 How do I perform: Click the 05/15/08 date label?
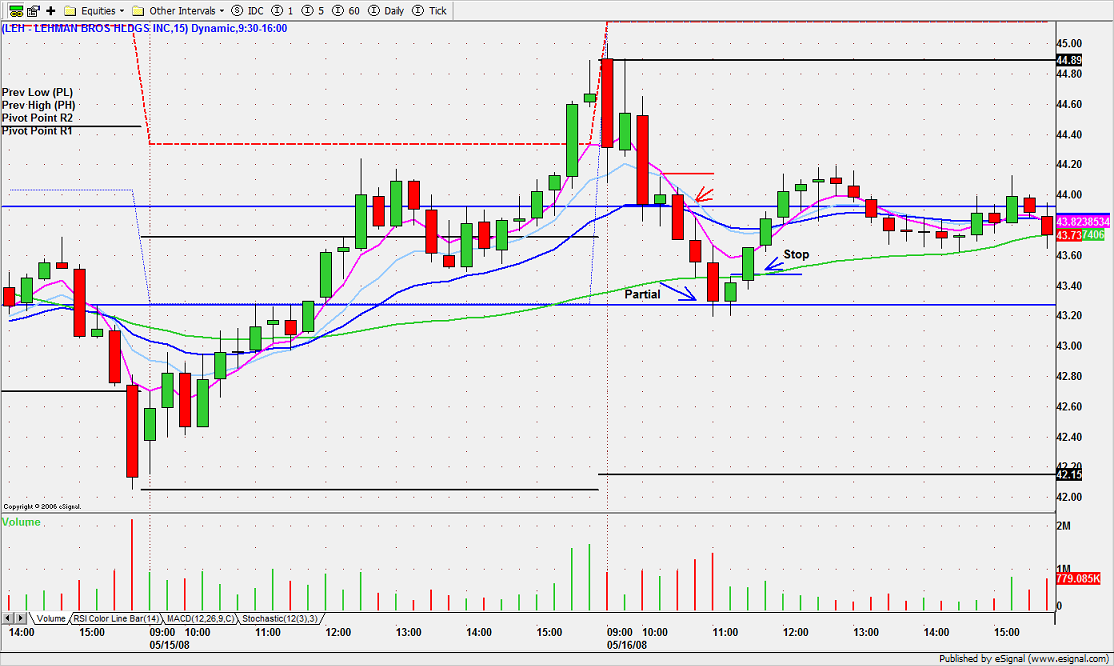point(169,645)
